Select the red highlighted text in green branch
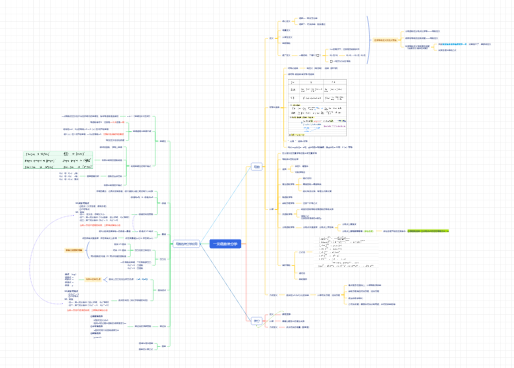The image size is (514, 368). tap(113, 134)
